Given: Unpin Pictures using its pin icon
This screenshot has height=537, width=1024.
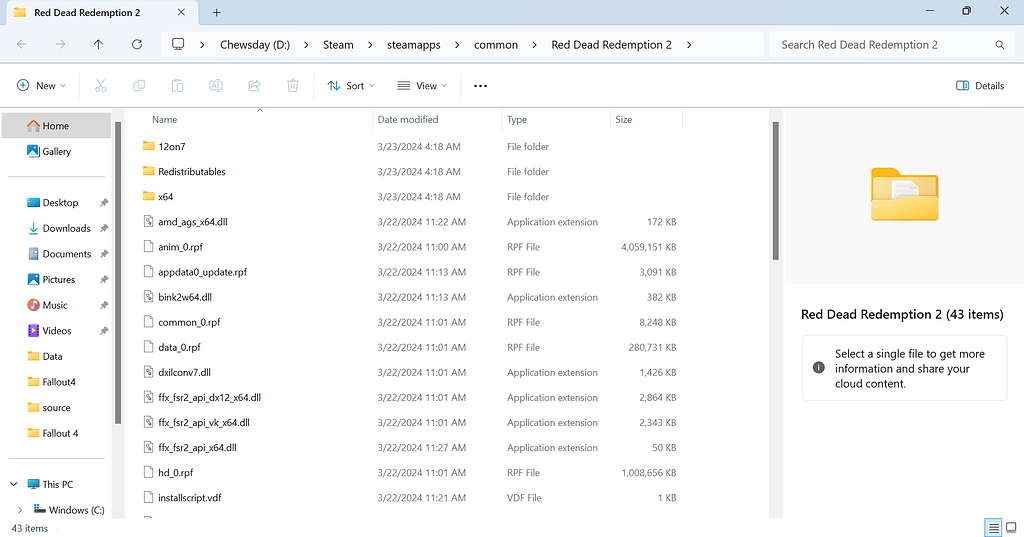Looking at the screenshot, I should tap(104, 280).
